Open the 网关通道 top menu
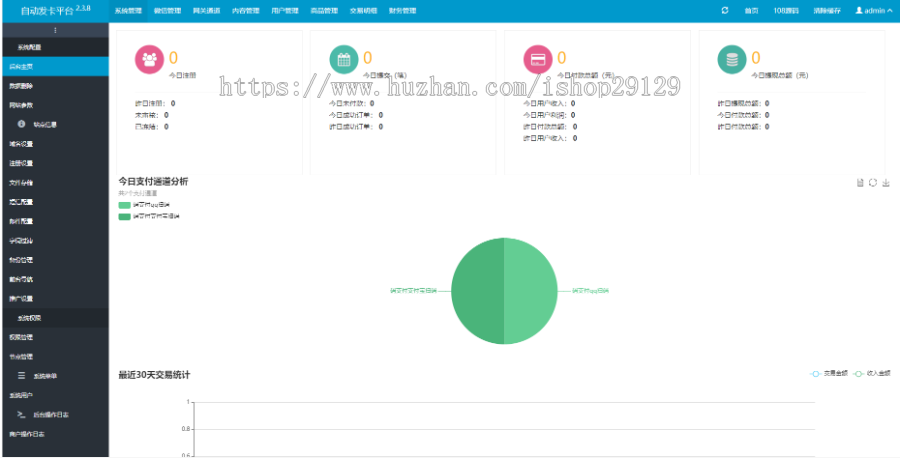This screenshot has height=458, width=900. click(x=206, y=10)
